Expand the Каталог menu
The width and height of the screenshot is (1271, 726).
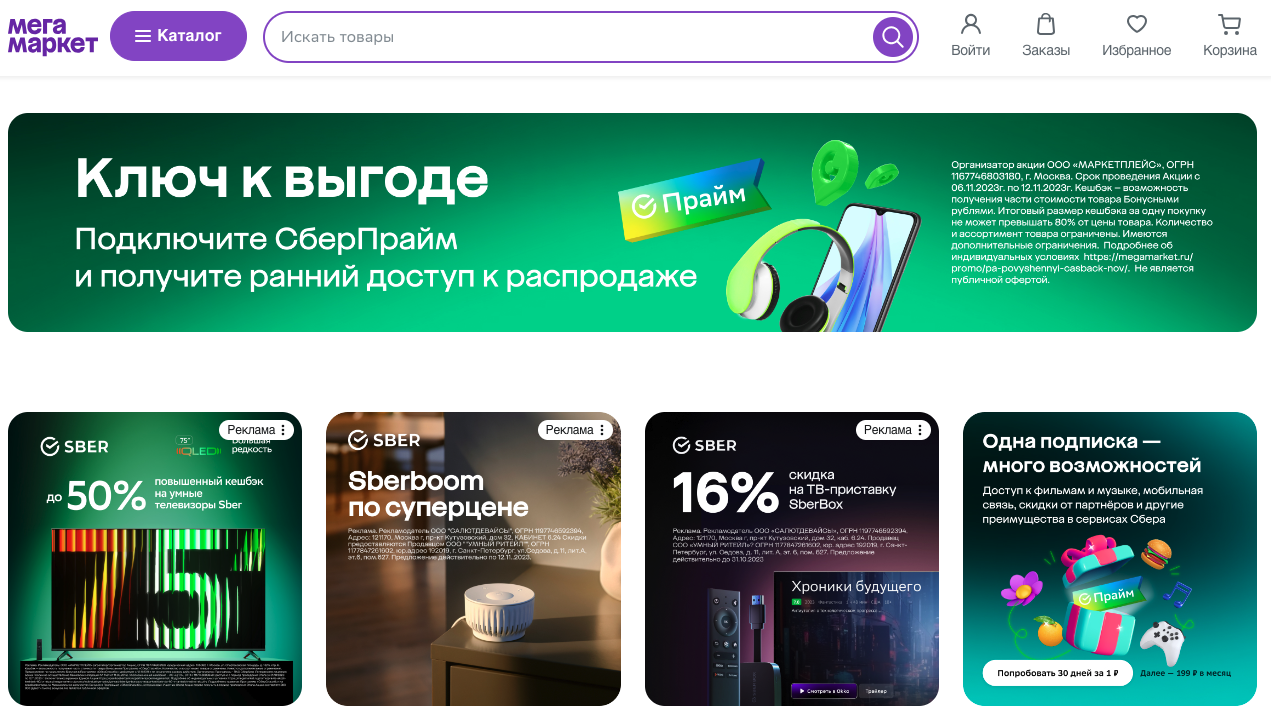[178, 36]
